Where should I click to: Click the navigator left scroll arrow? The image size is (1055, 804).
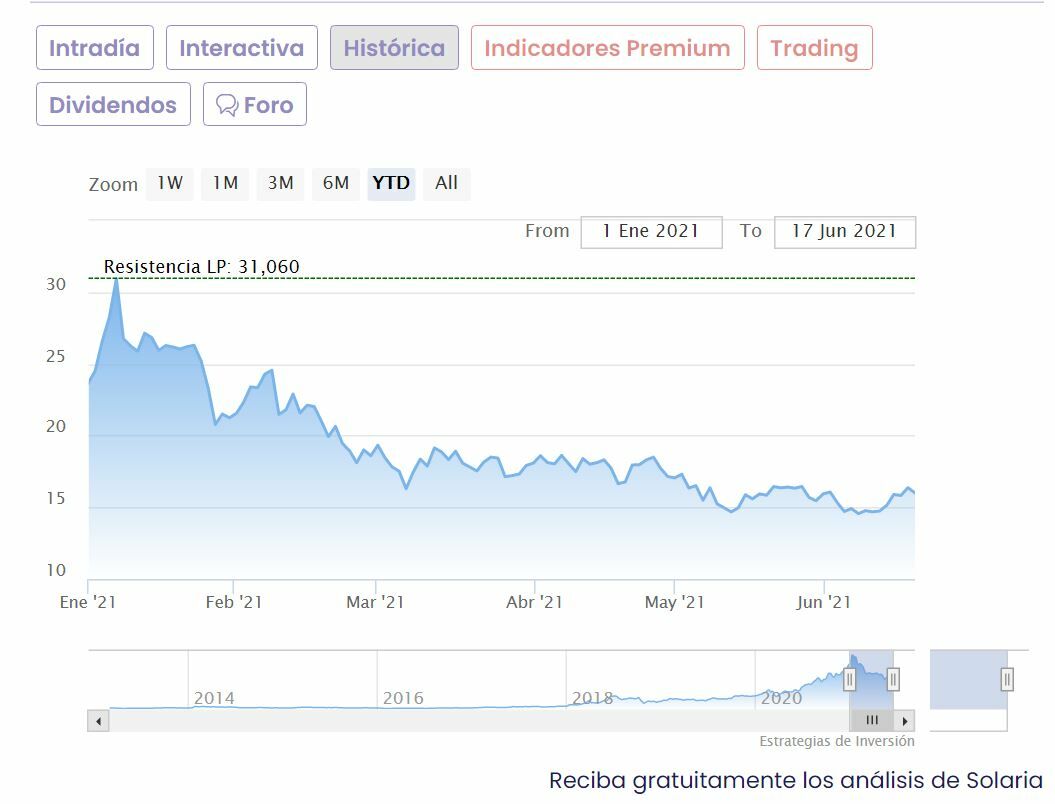pyautogui.click(x=98, y=720)
